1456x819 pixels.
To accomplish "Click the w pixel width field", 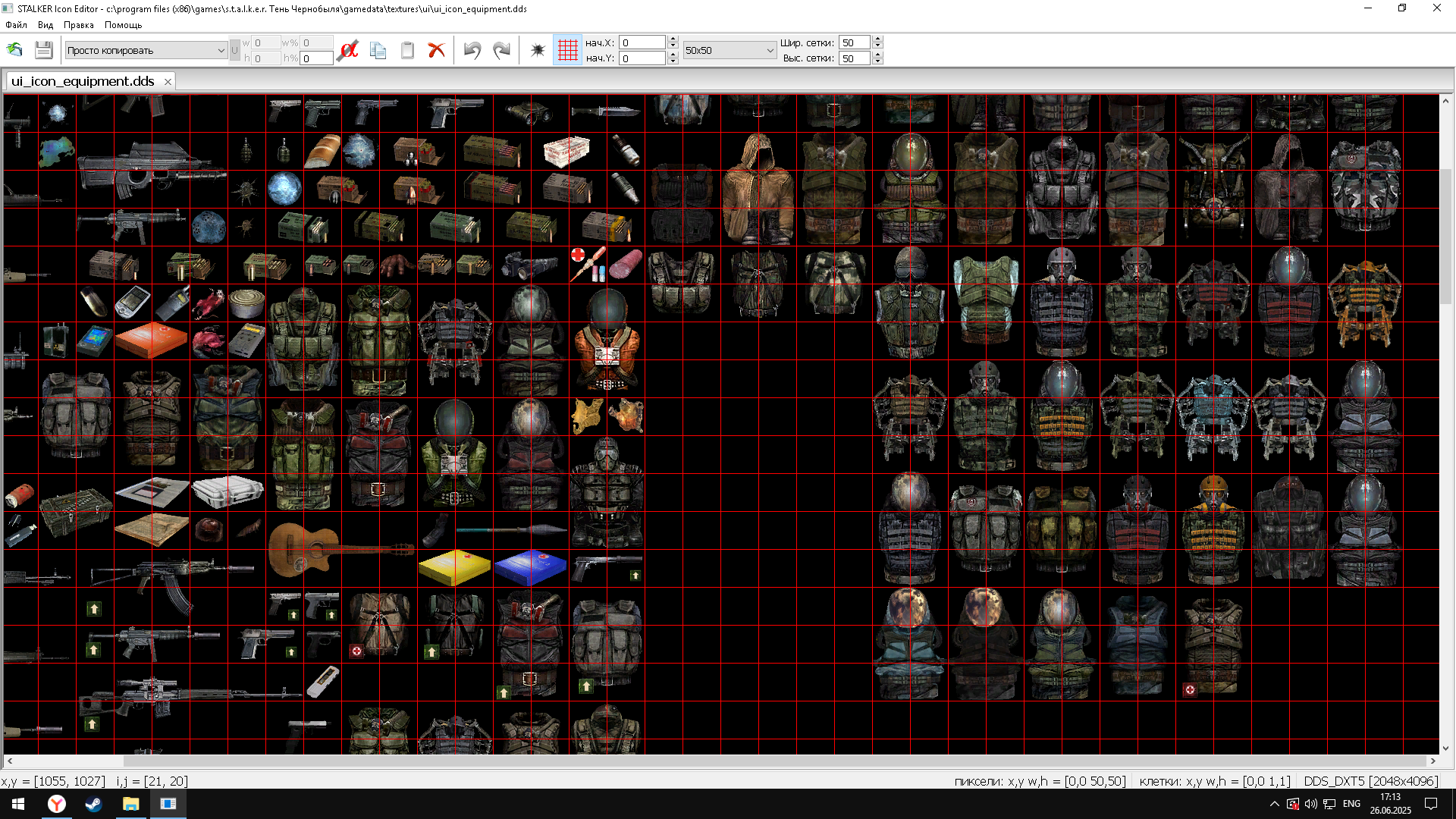I will click(x=266, y=42).
